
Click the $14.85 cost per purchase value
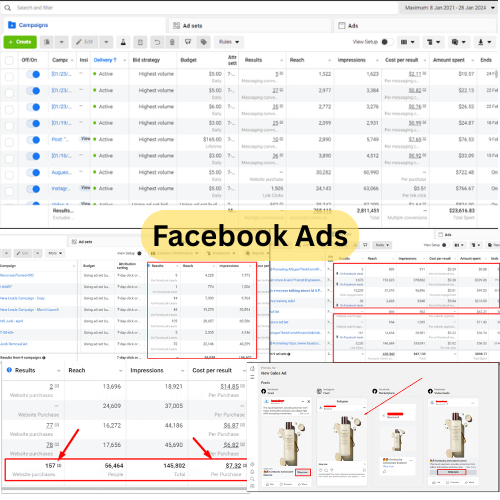[230, 387]
